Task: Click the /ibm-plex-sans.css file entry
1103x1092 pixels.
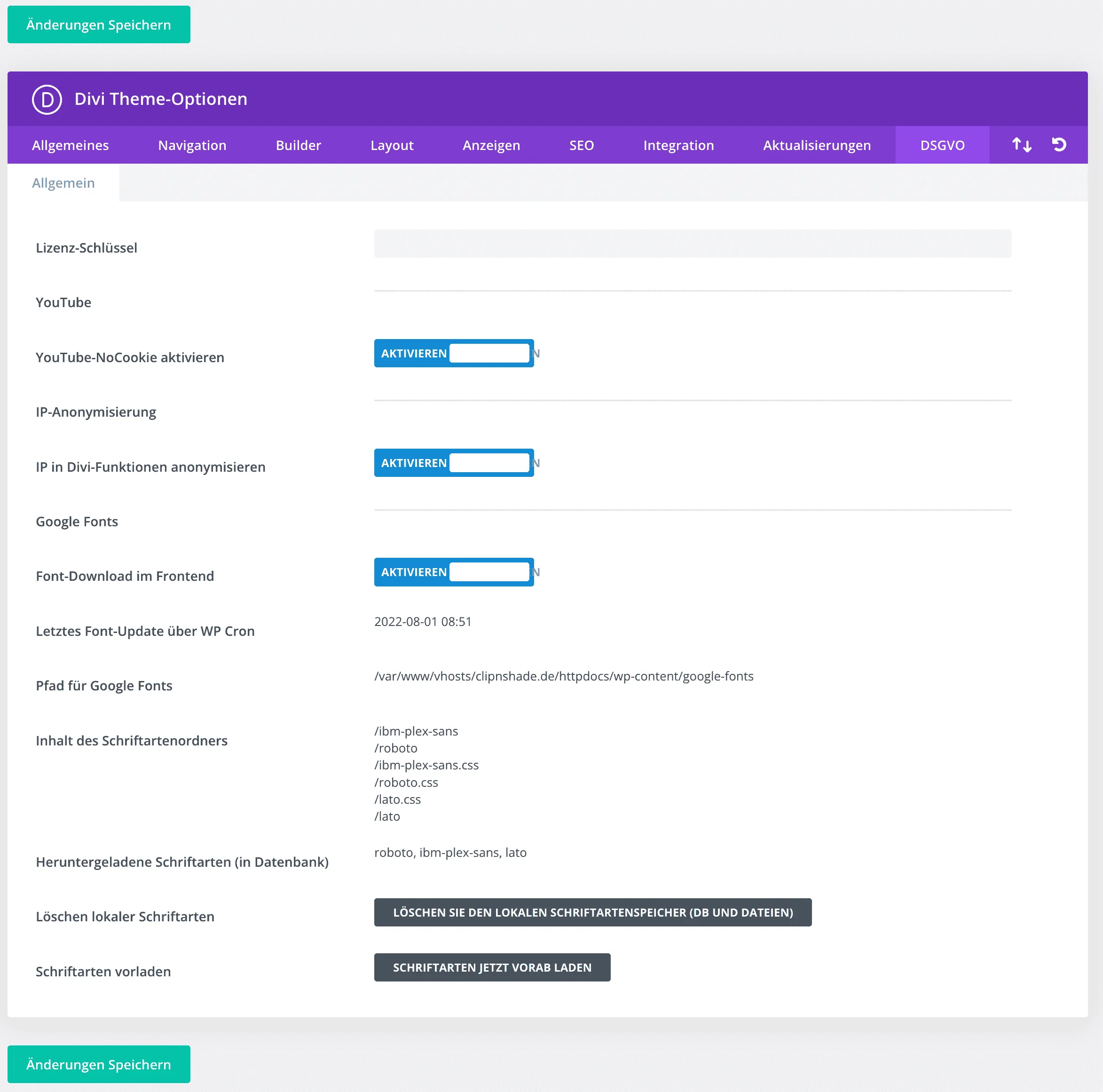Action: click(426, 765)
